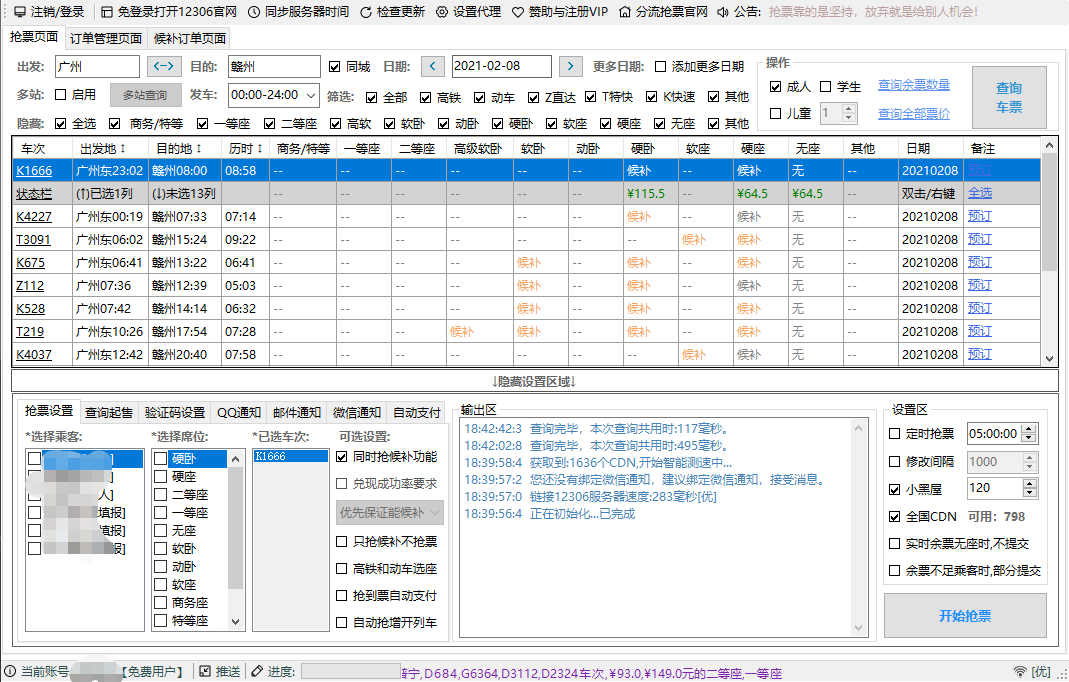
Task: Open the 发车 time range dropdown
Action: [x=310, y=96]
